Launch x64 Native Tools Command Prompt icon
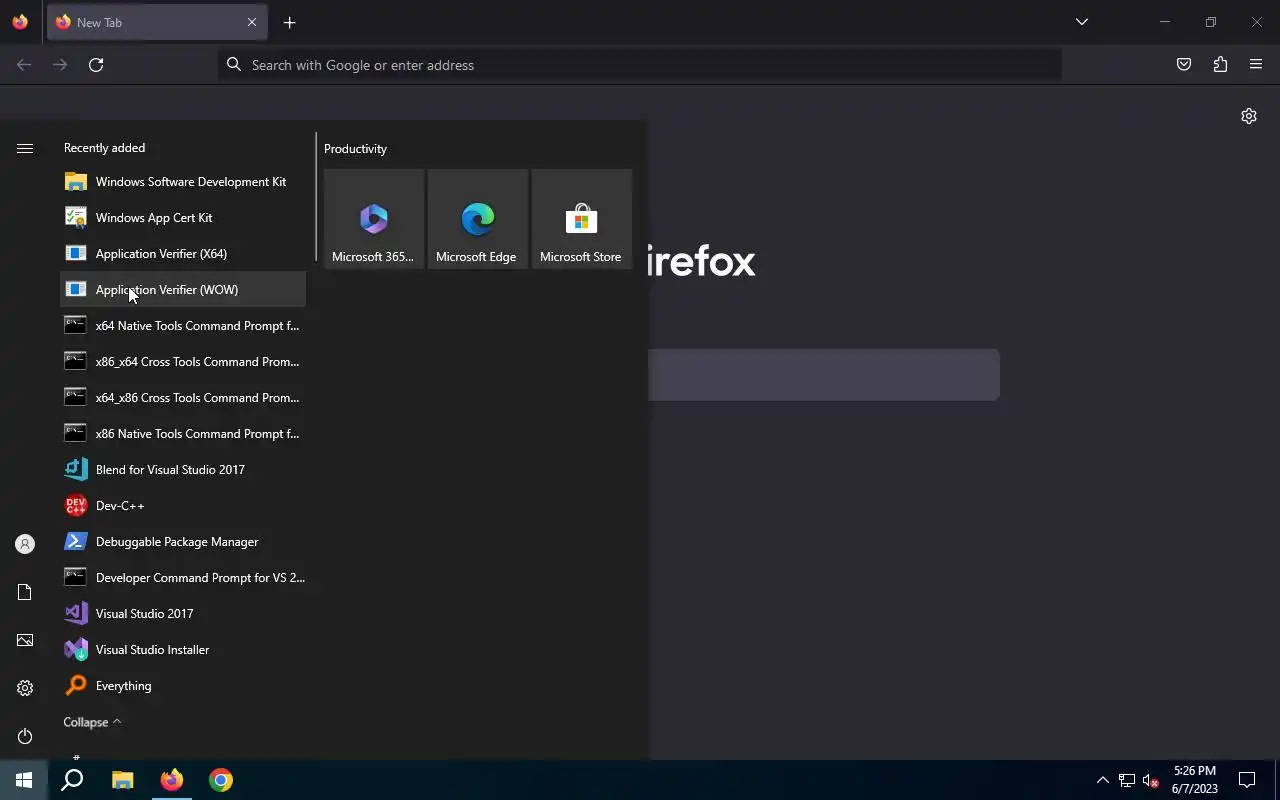This screenshot has height=800, width=1280. click(x=76, y=326)
